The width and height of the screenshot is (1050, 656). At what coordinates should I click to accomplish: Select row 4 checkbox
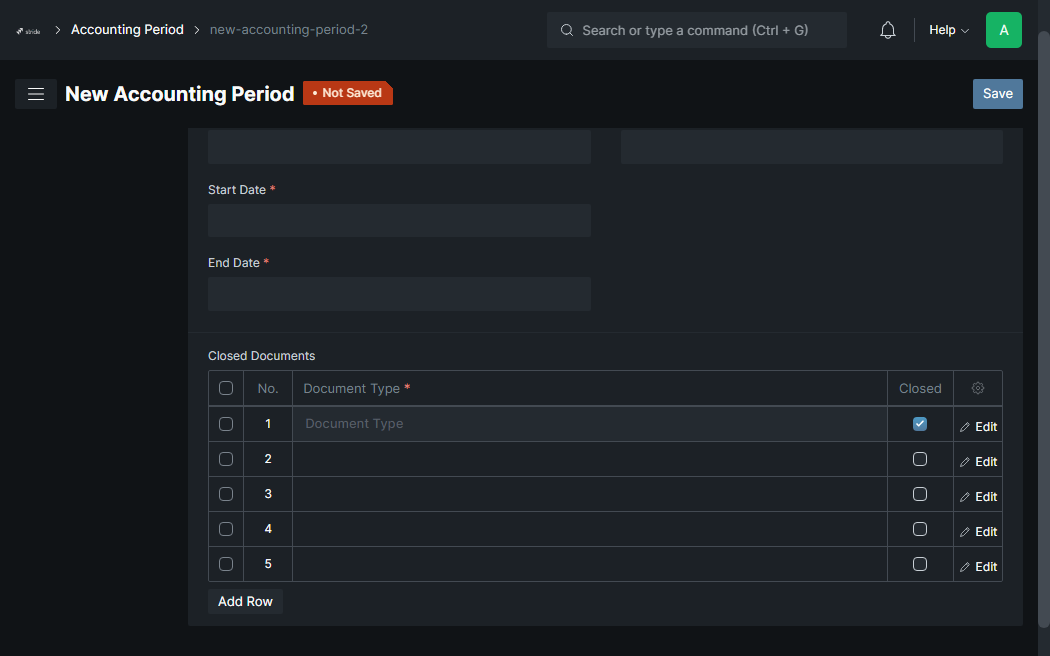pos(226,529)
